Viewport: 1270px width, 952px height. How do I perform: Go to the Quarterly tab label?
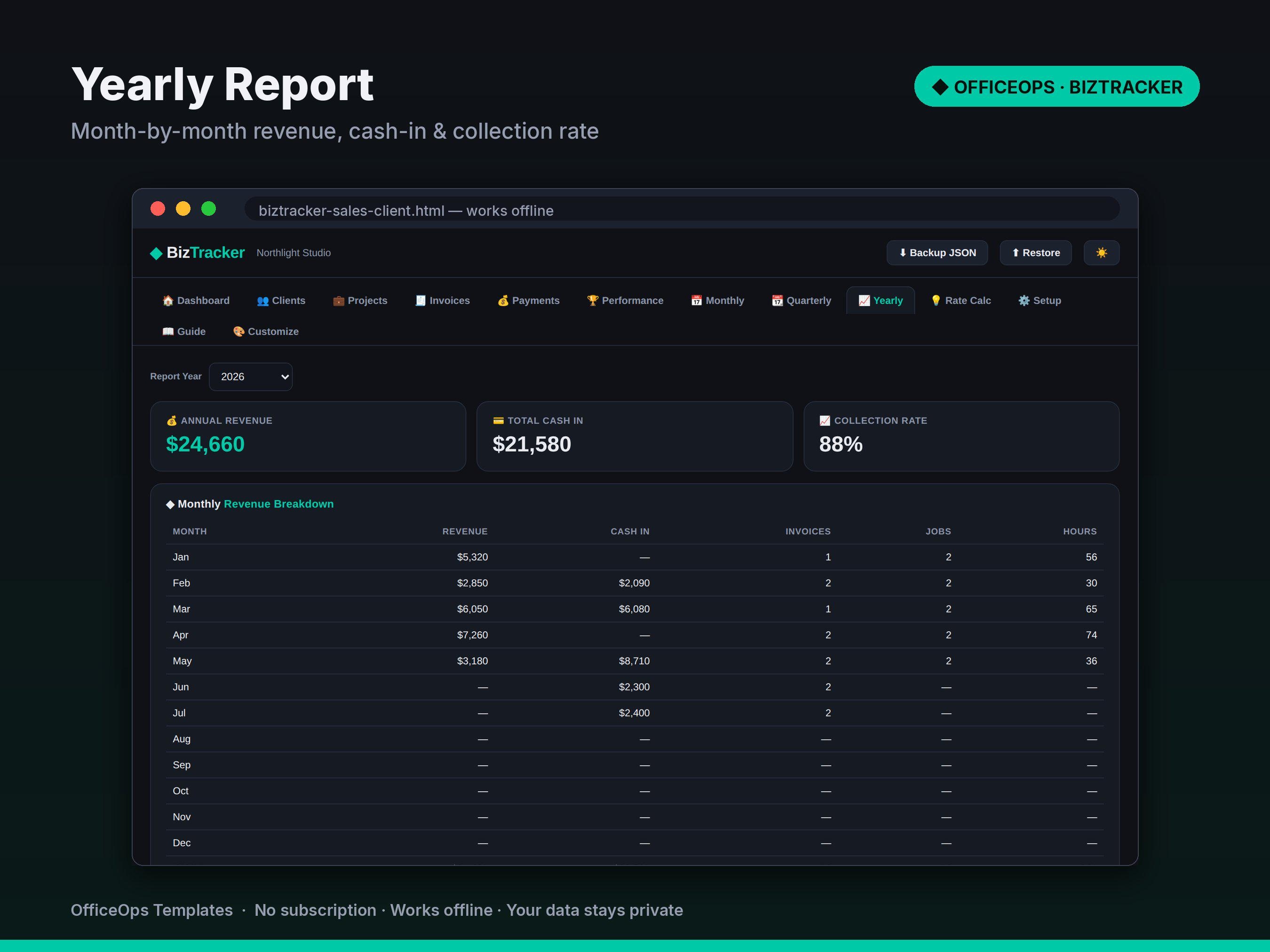click(x=809, y=301)
